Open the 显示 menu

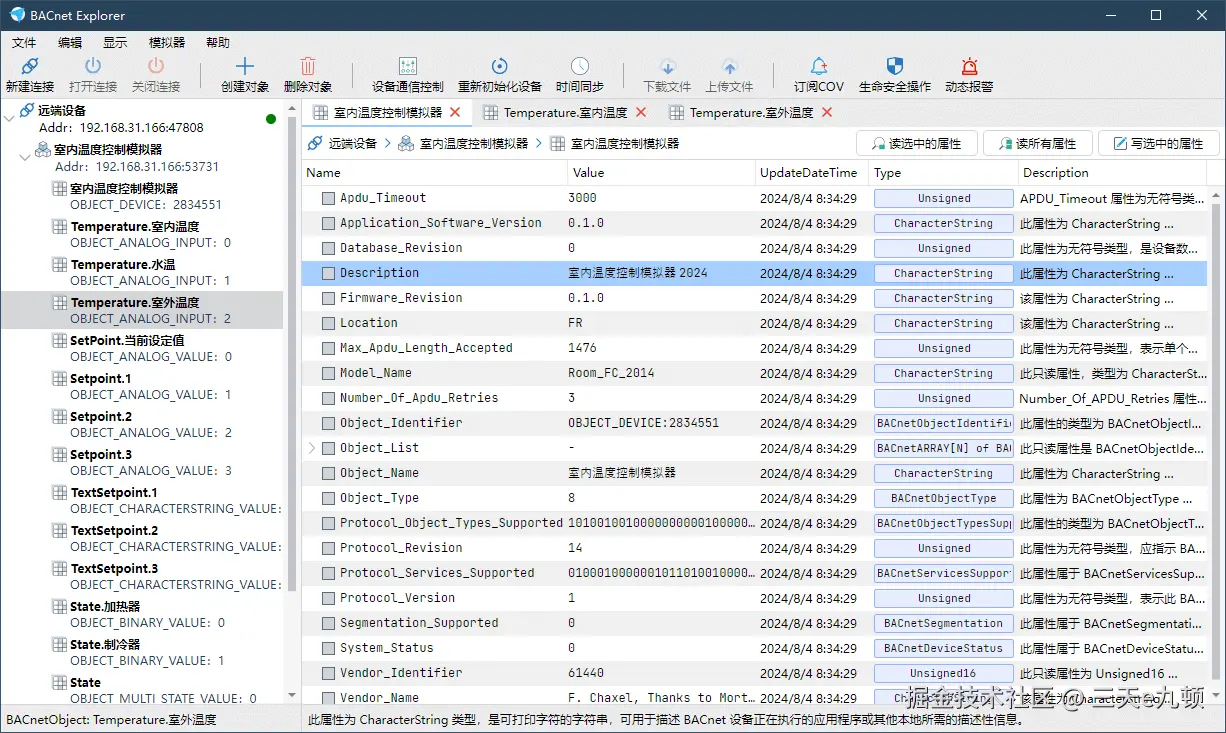pyautogui.click(x=115, y=43)
